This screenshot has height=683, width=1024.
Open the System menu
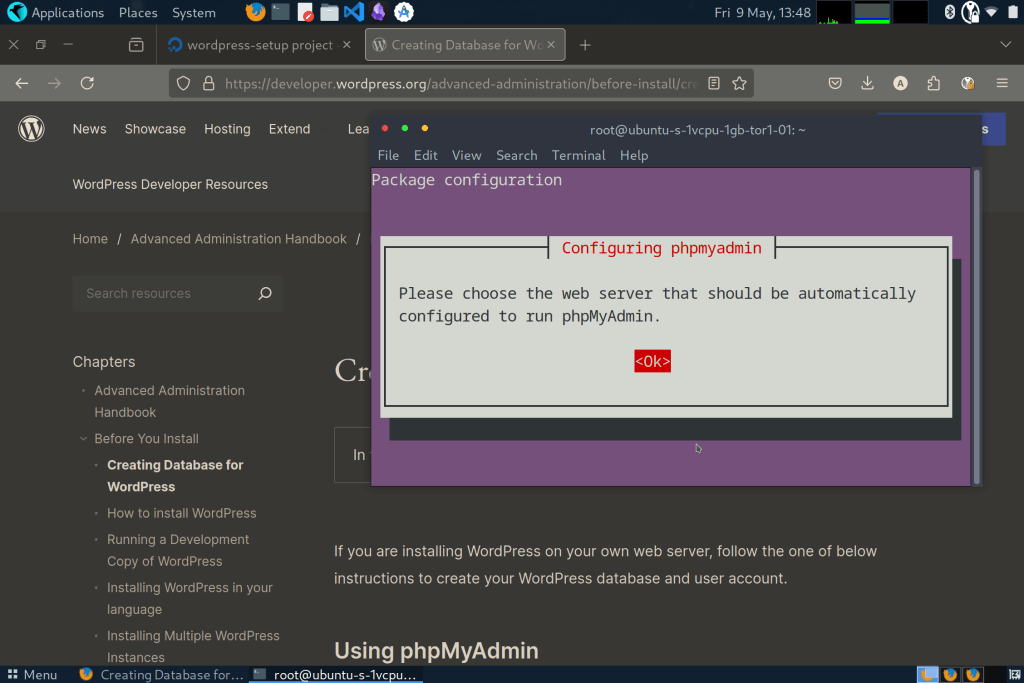(193, 12)
